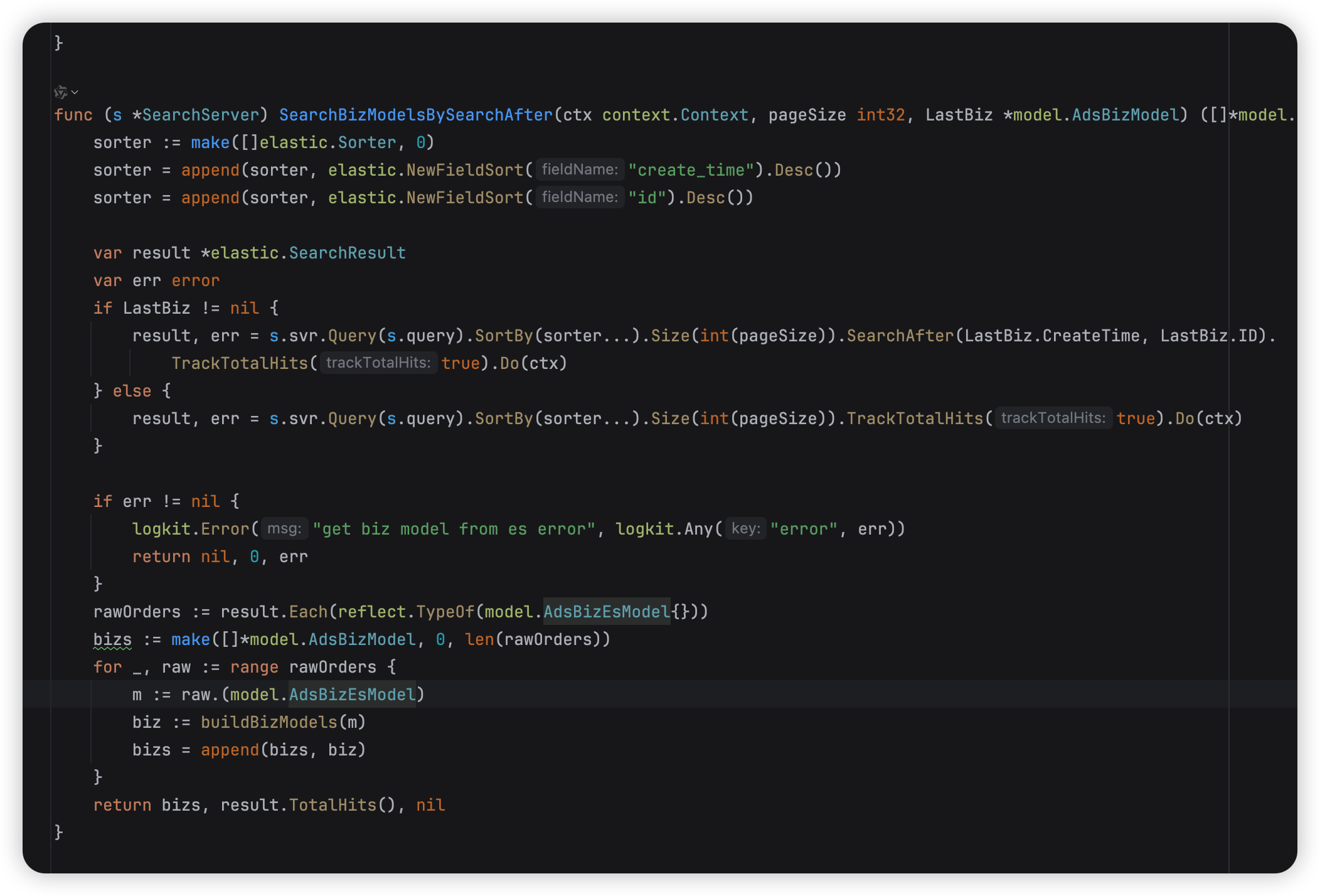Click the buildBizModels function call
Viewport: 1320px width, 896px height.
[269, 722]
